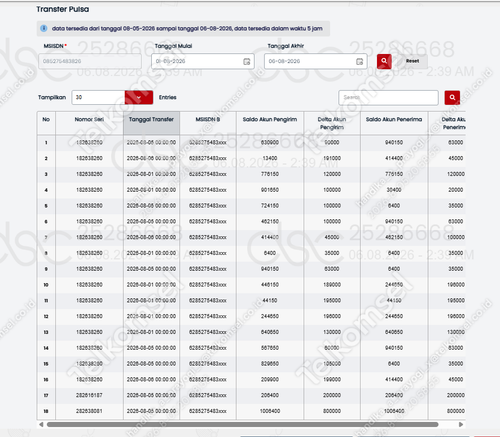Click sender balance 13400 in row 2

point(270,158)
